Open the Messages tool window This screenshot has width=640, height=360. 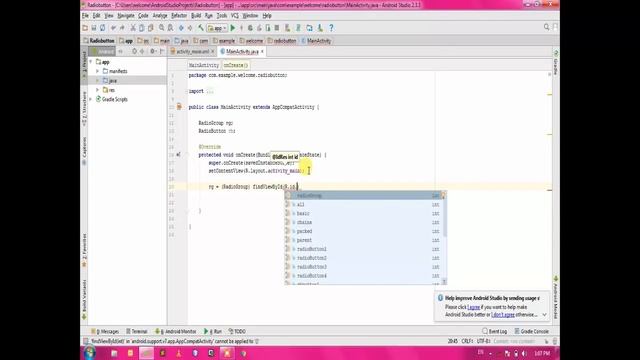click(105, 331)
